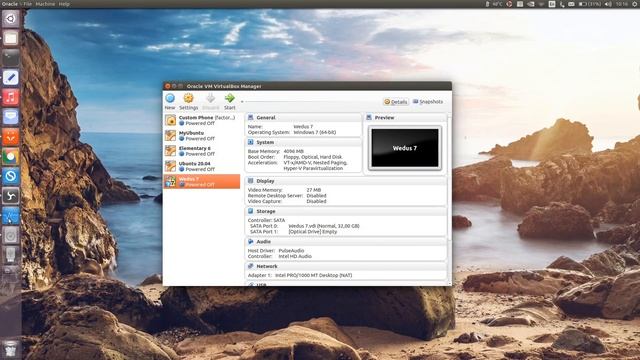The width and height of the screenshot is (640, 360).
Task: Open the Storage section header link
Action: 266,211
